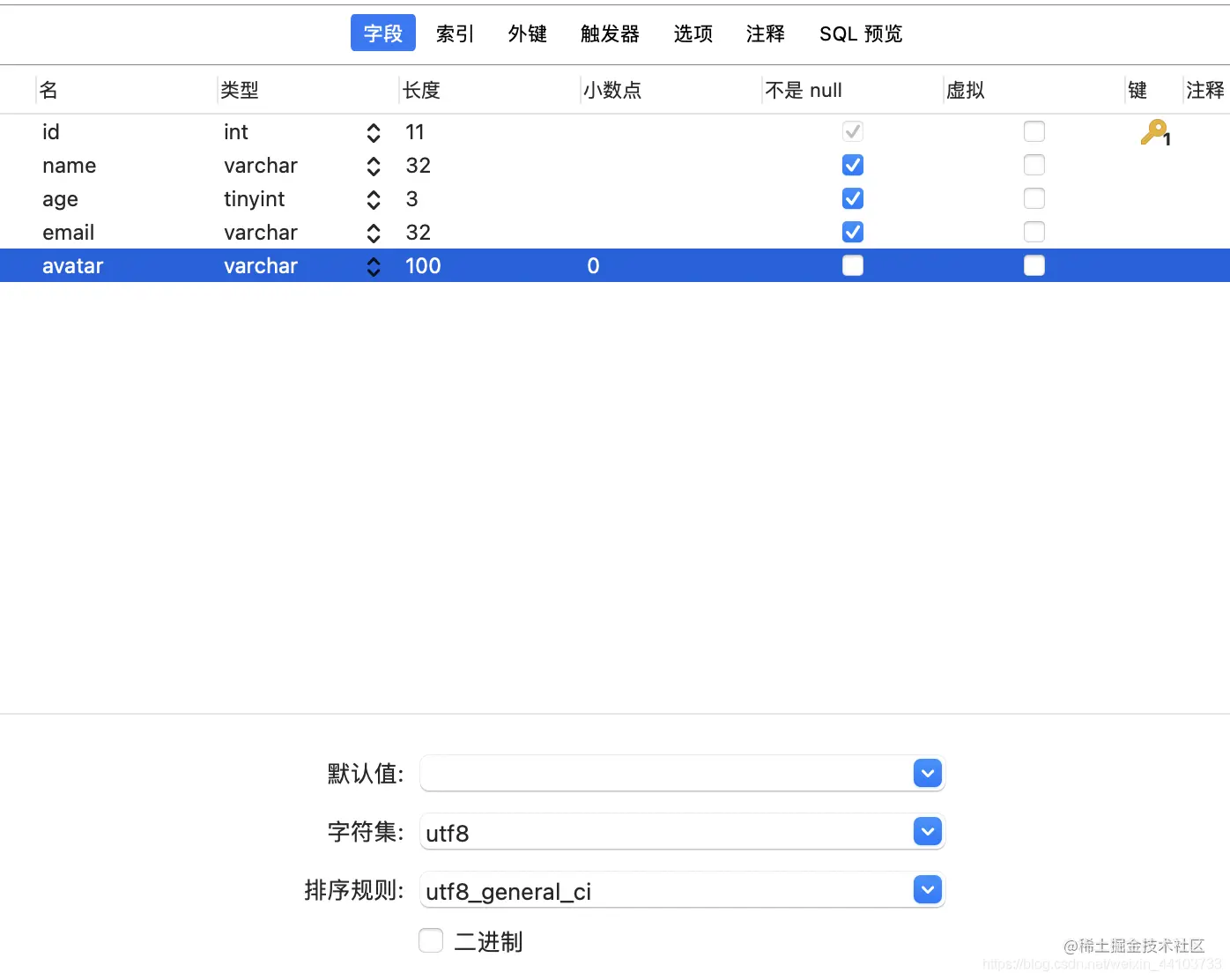1230x980 pixels.
Task: Click the 注释 column header
Action: 1205,90
